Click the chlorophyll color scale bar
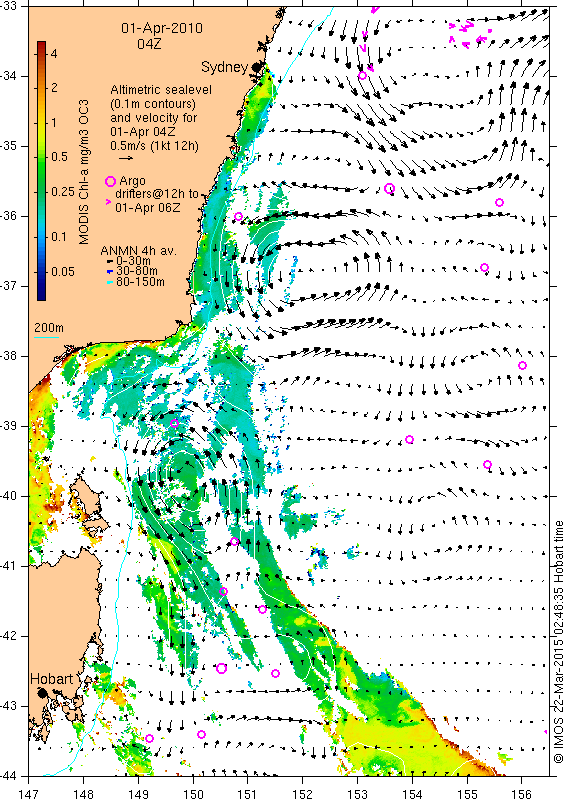570x800 pixels. coord(41,170)
